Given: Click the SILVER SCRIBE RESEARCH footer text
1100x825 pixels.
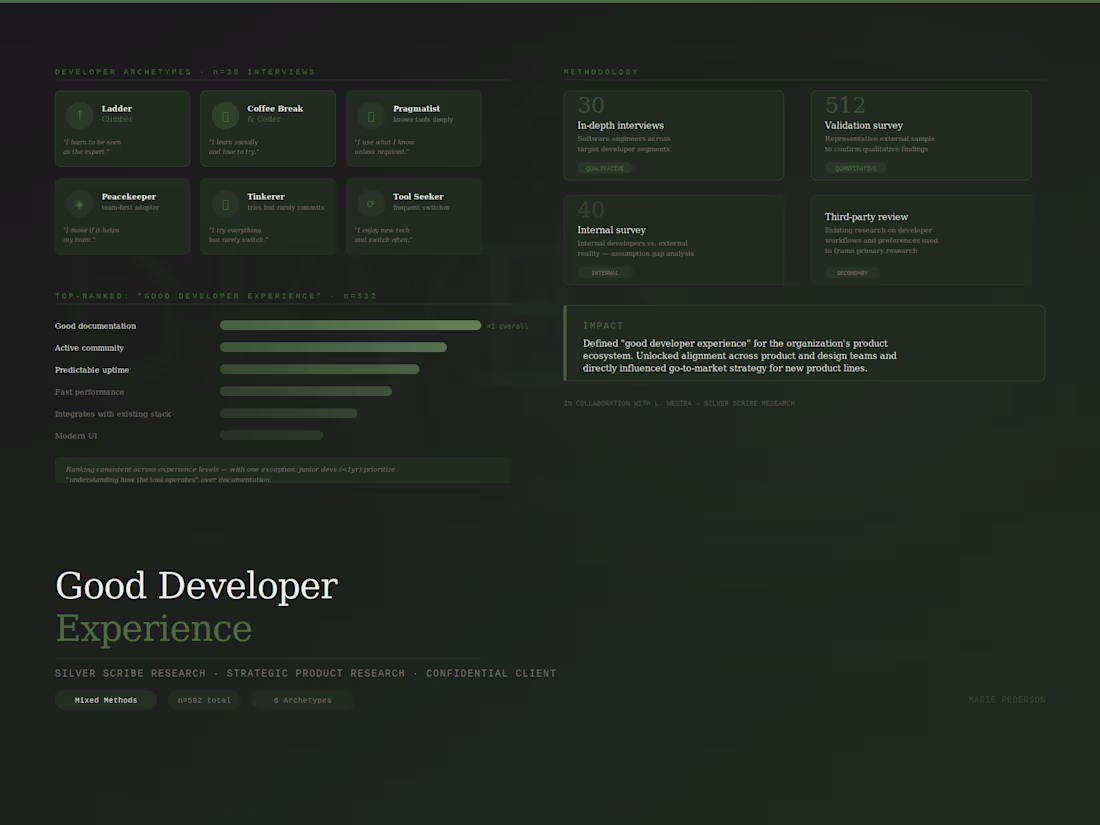Looking at the screenshot, I should click(130, 673).
